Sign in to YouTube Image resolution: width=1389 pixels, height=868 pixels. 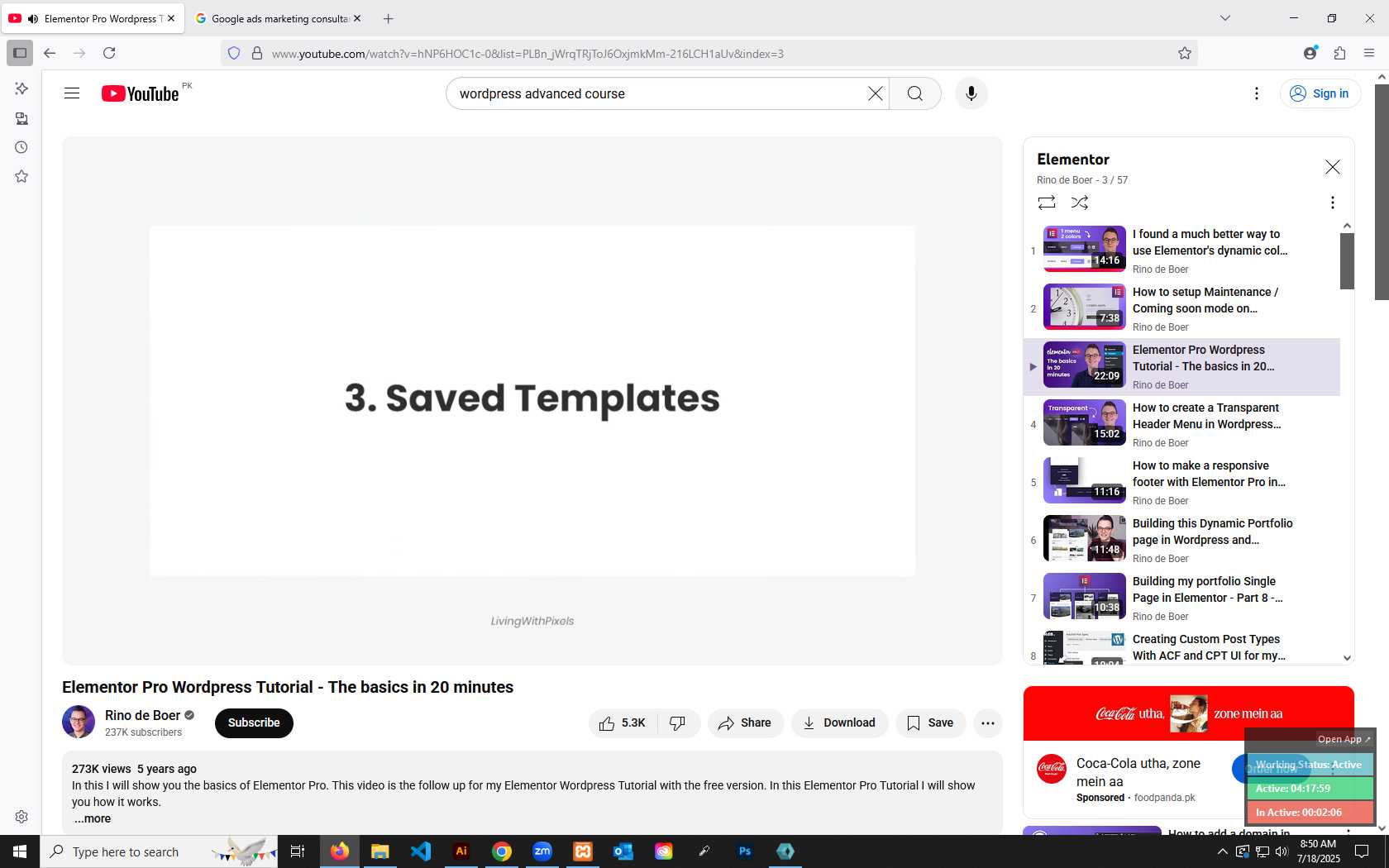coord(1320,93)
